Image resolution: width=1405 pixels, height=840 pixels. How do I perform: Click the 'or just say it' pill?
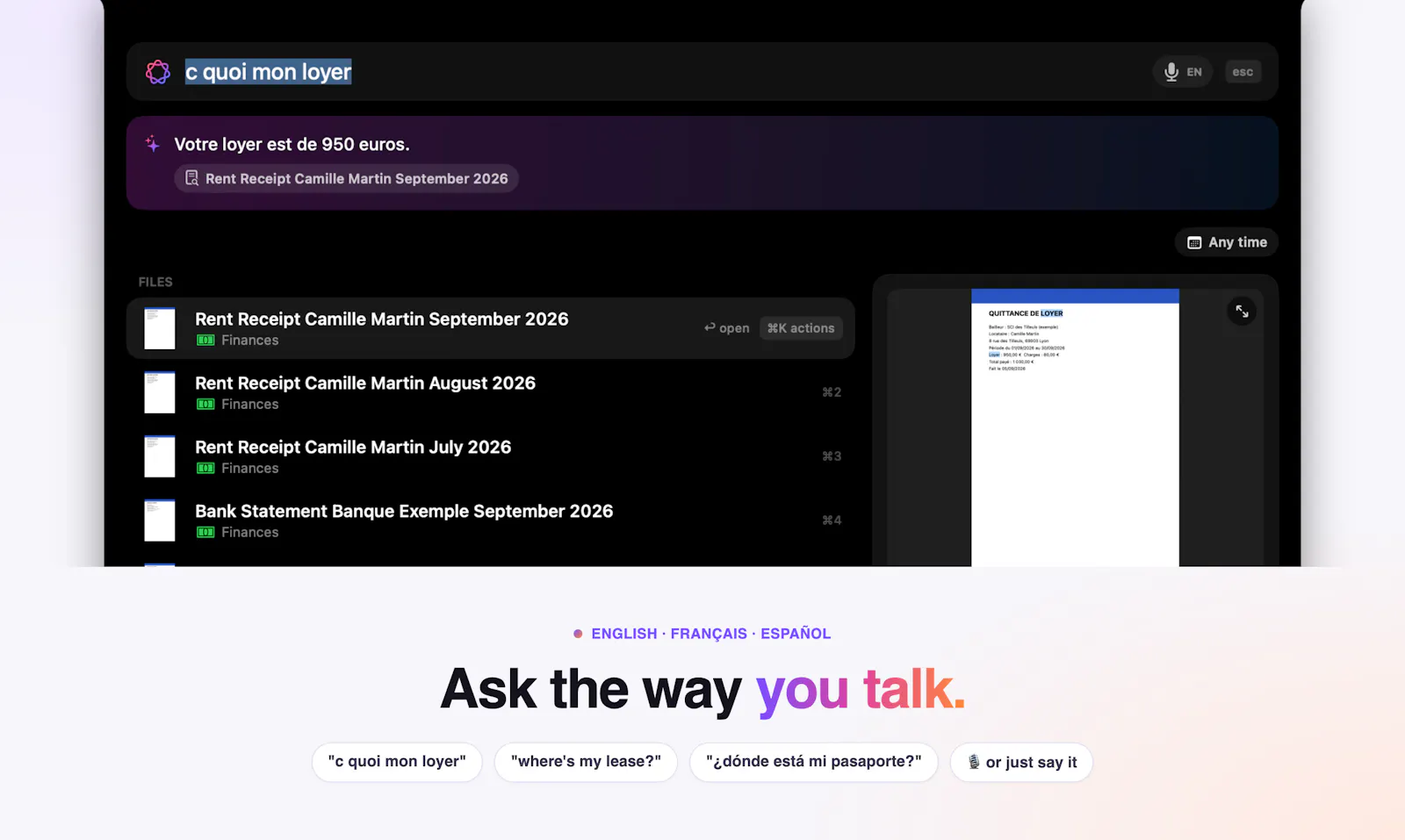click(1021, 762)
